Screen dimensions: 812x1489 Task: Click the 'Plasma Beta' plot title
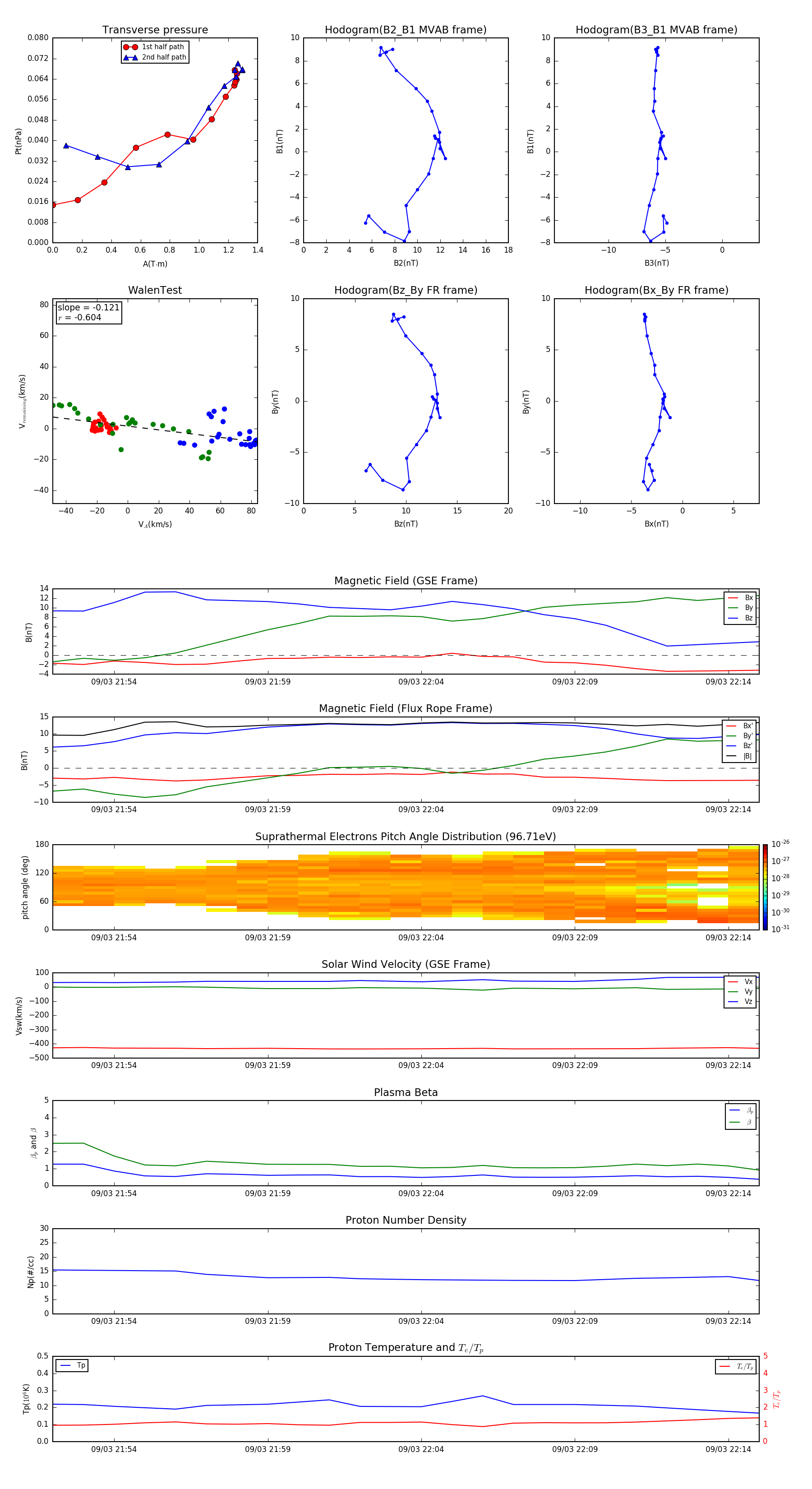click(x=406, y=1092)
